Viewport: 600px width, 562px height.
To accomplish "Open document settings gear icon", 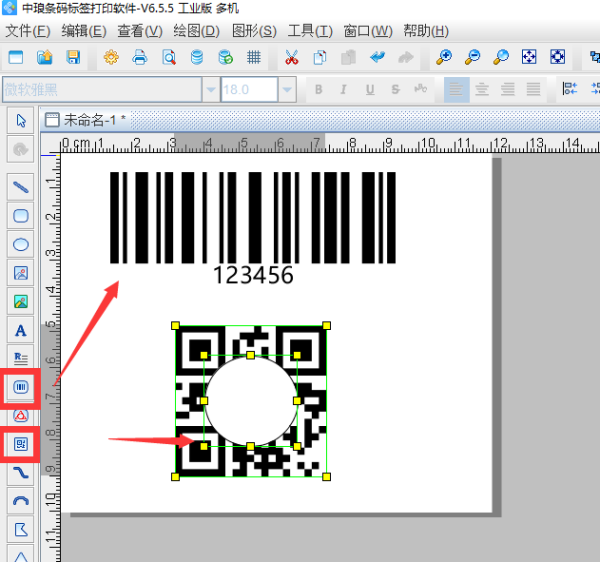I will click(111, 57).
